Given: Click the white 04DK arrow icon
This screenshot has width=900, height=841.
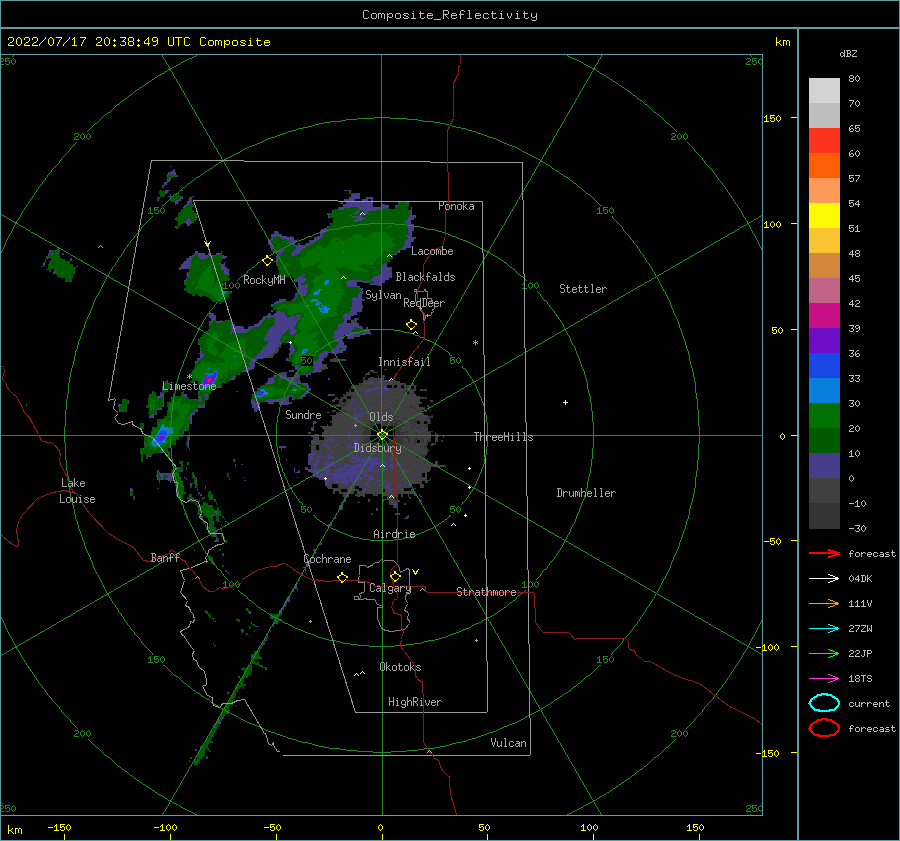Looking at the screenshot, I should 824,579.
